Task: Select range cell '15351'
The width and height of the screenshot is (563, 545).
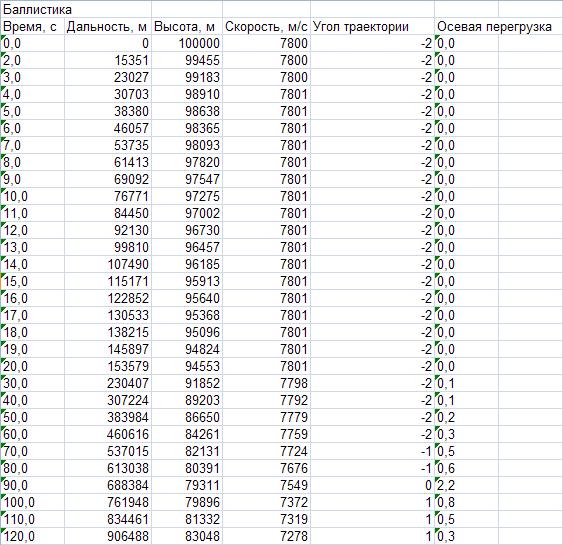Action: point(108,60)
